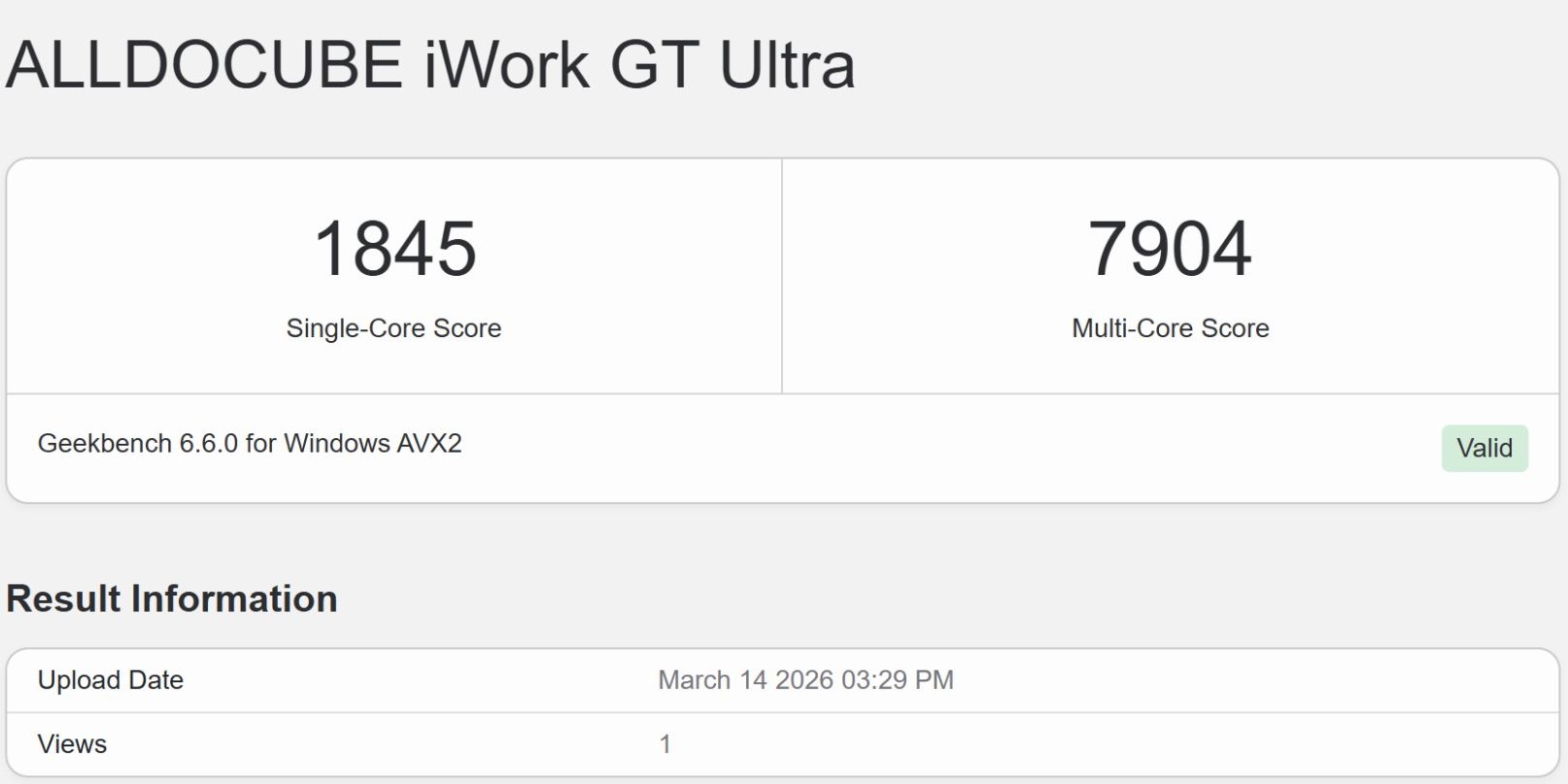1568x784 pixels.
Task: Click the ALLDOCUBE iWork GT Ultra page title
Action: (430, 65)
